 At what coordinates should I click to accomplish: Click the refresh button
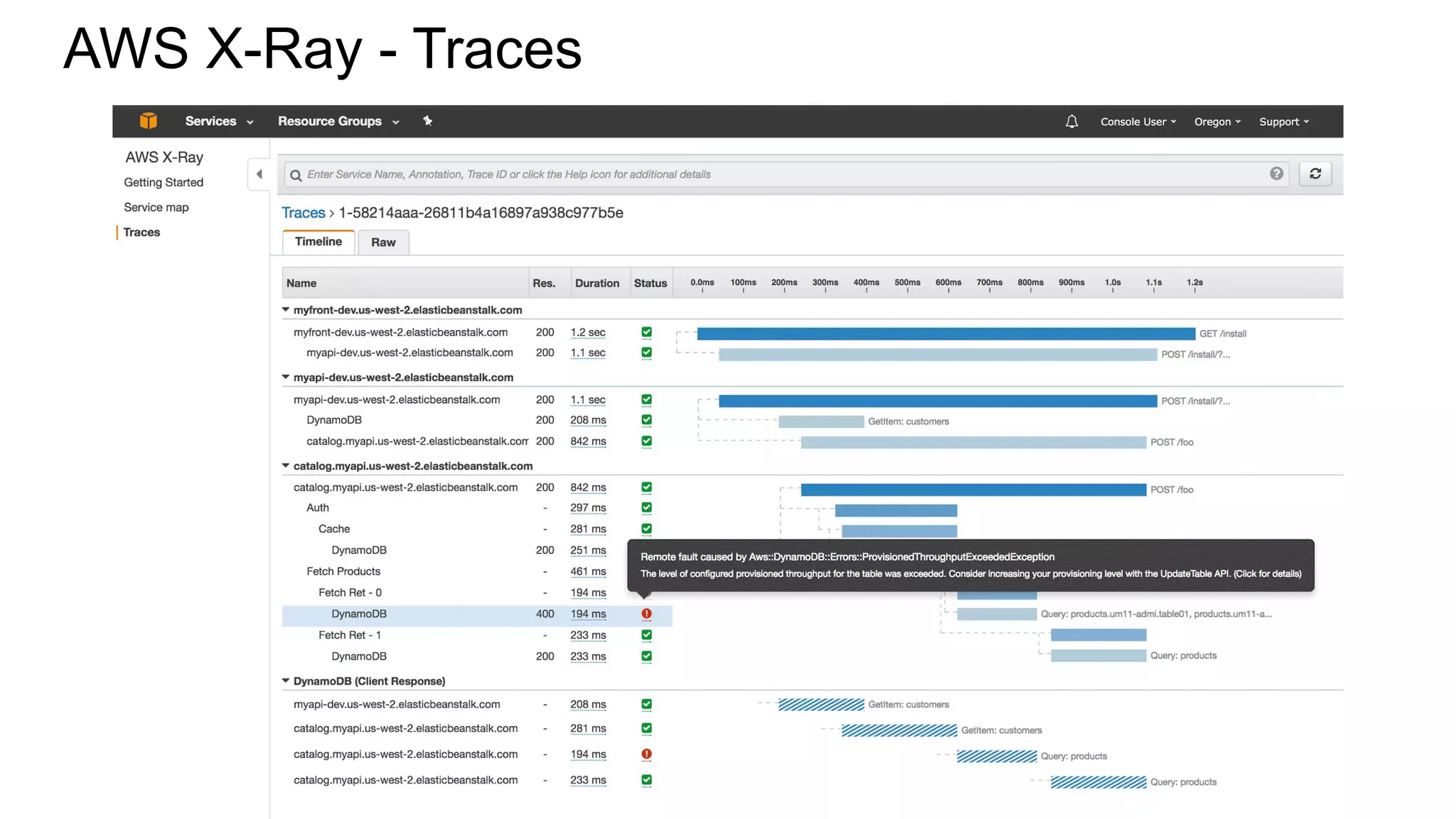1315,173
